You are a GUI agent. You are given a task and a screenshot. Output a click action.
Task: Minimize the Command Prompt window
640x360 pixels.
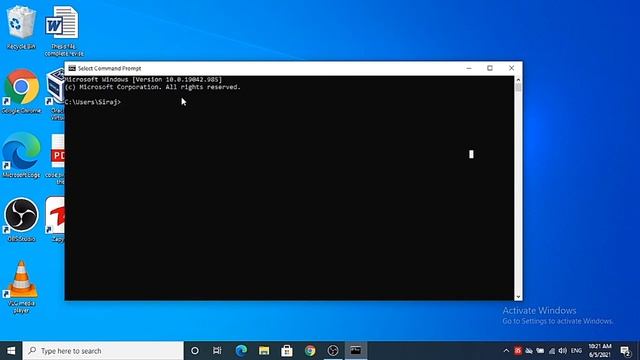coord(469,68)
